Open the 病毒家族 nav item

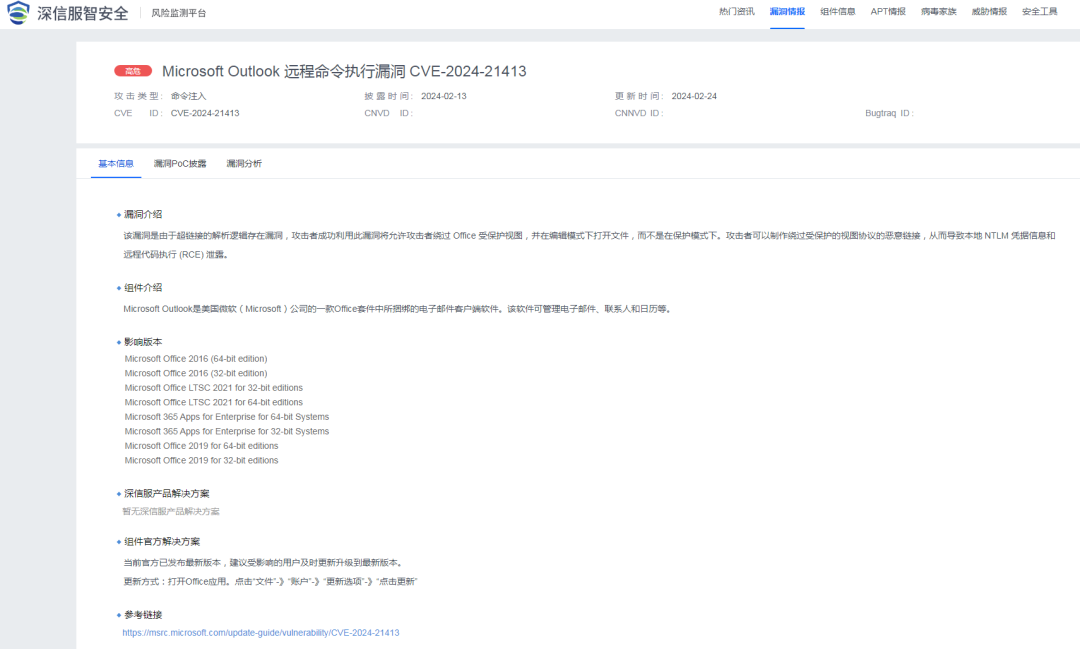(939, 12)
